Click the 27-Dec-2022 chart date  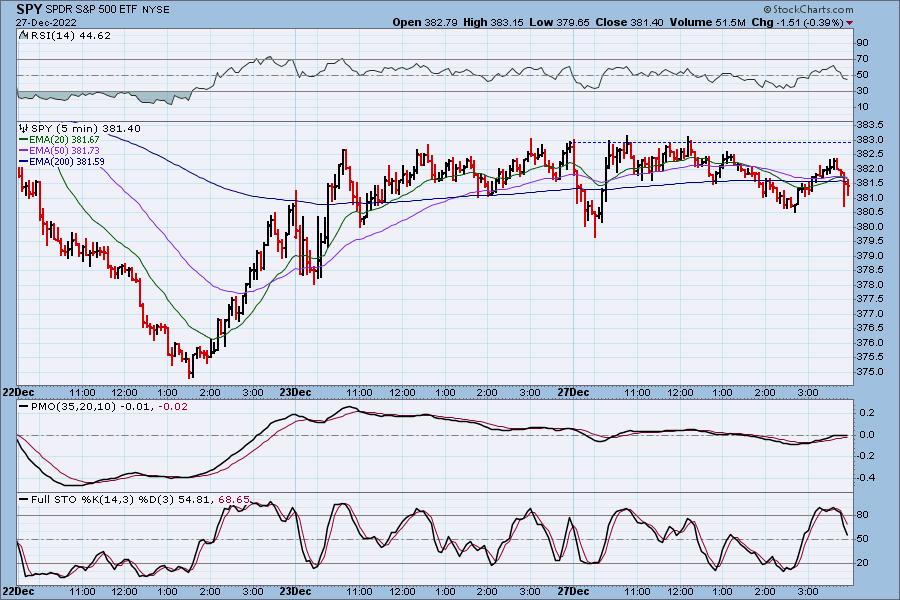click(46, 23)
